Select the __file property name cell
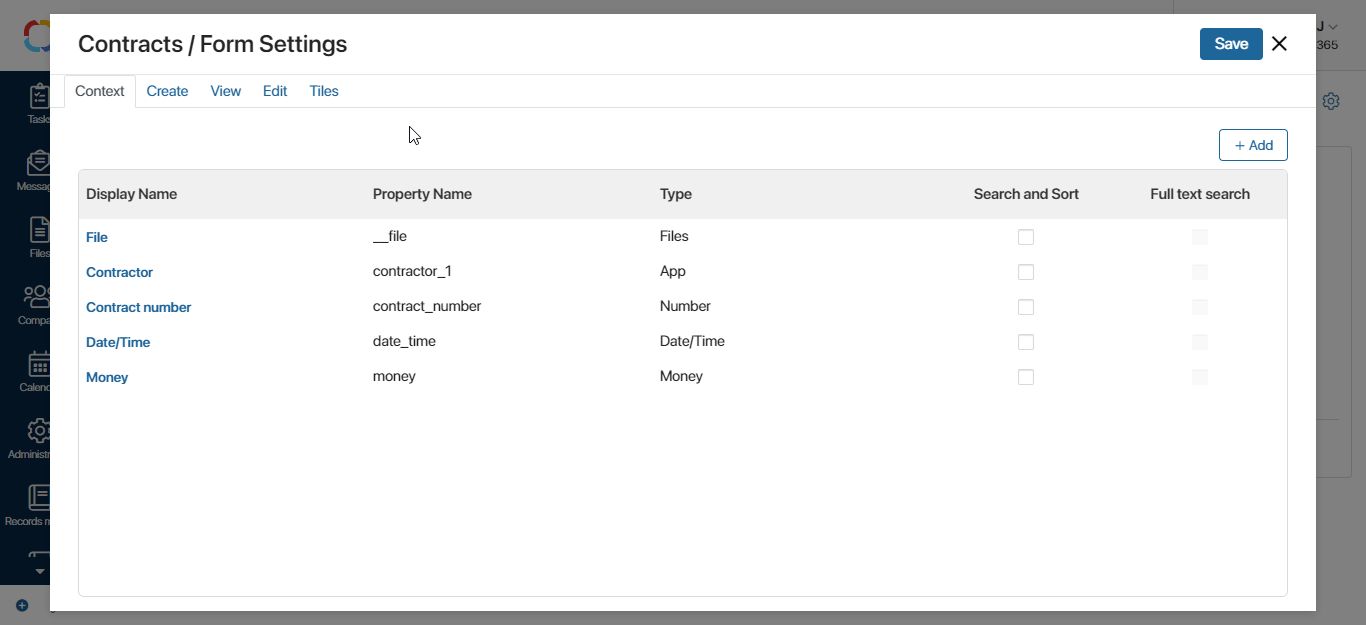 click(390, 236)
